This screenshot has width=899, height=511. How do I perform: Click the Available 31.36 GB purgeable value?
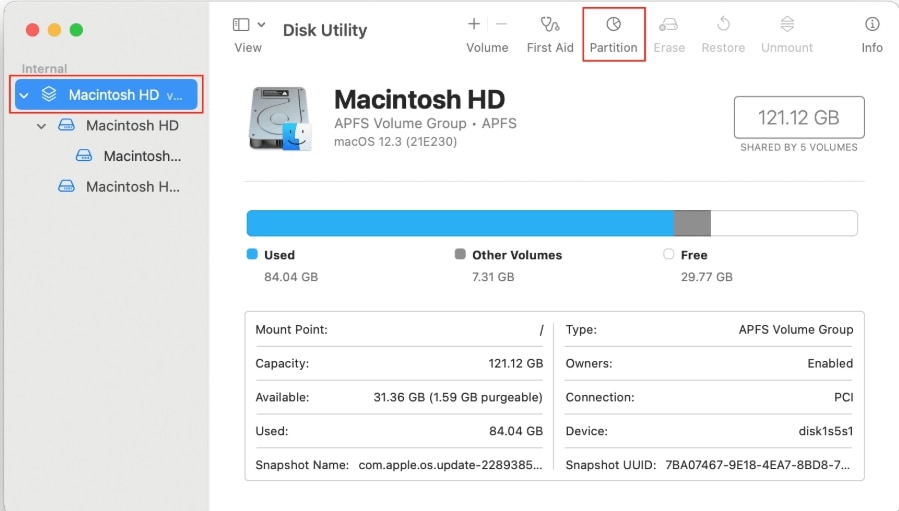click(458, 397)
